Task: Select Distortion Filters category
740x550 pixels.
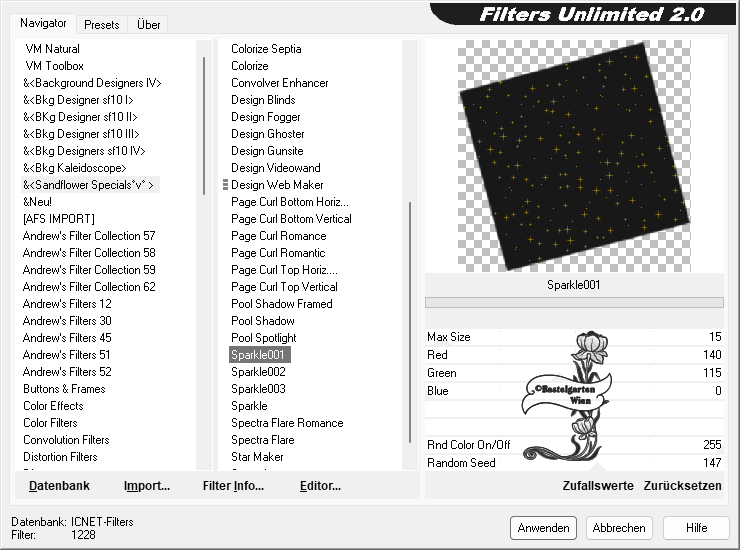Action: (x=60, y=457)
